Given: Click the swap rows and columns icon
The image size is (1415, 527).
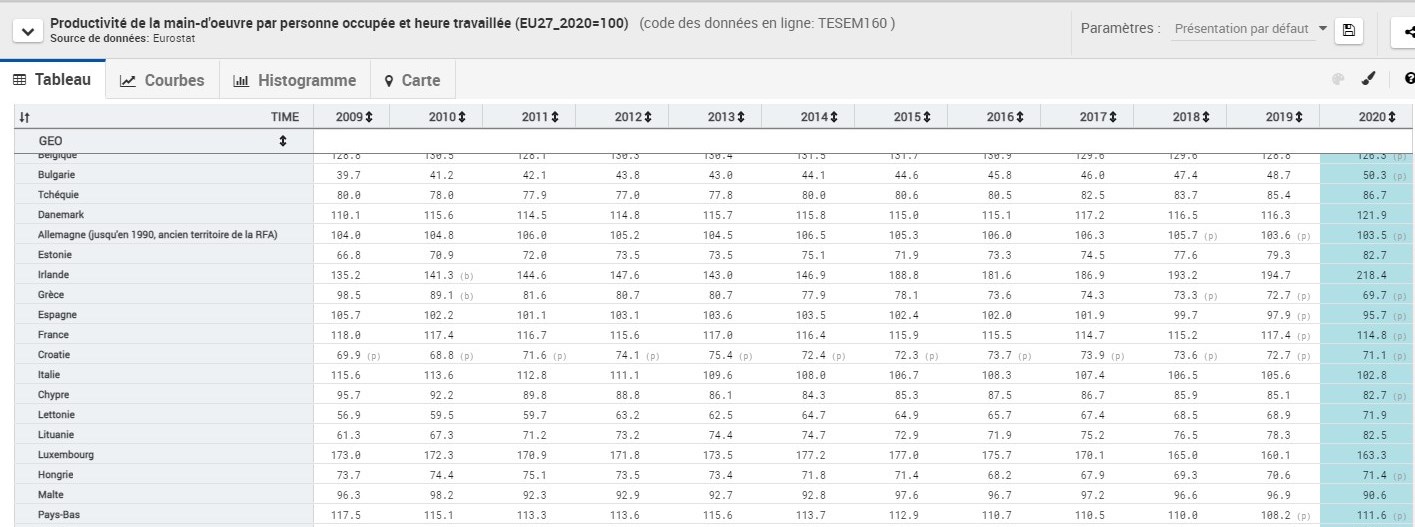Looking at the screenshot, I should [x=24, y=117].
